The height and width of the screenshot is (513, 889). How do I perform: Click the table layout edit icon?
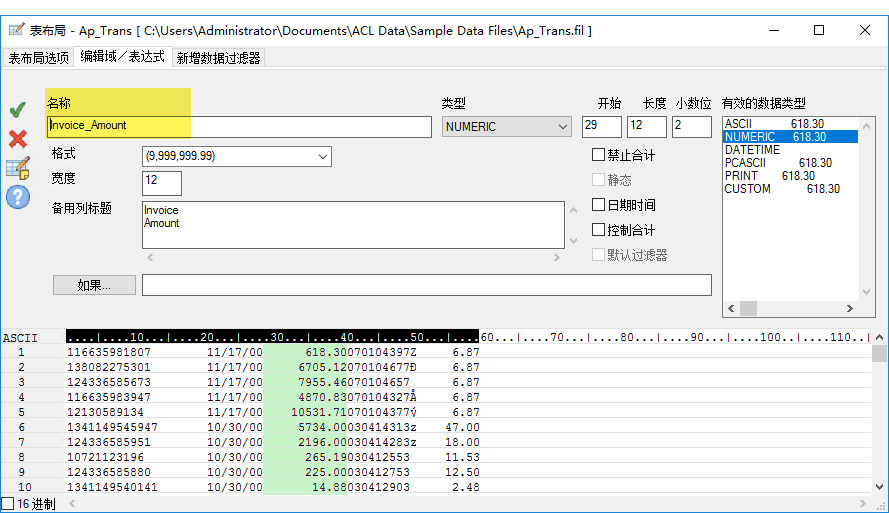(18, 168)
